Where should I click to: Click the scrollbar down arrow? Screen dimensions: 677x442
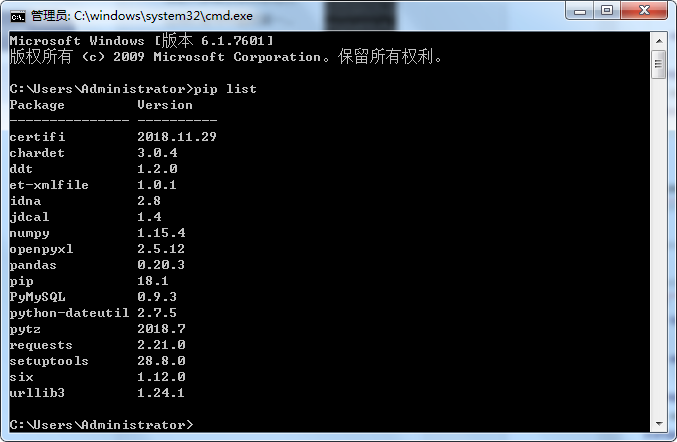[658, 424]
